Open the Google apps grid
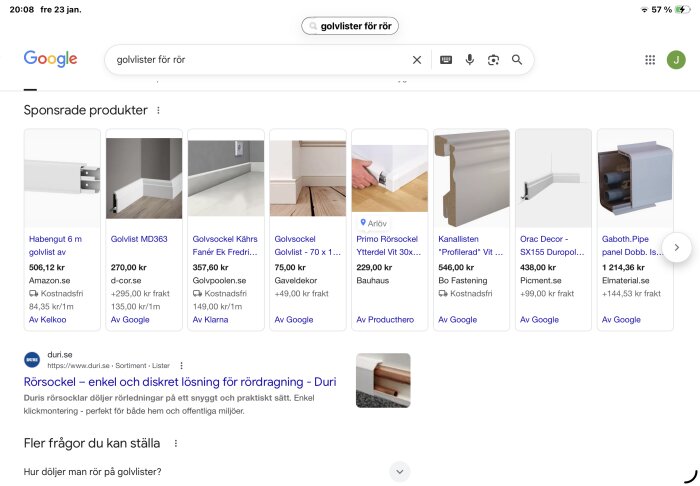The height and width of the screenshot is (486, 700). pyautogui.click(x=650, y=60)
